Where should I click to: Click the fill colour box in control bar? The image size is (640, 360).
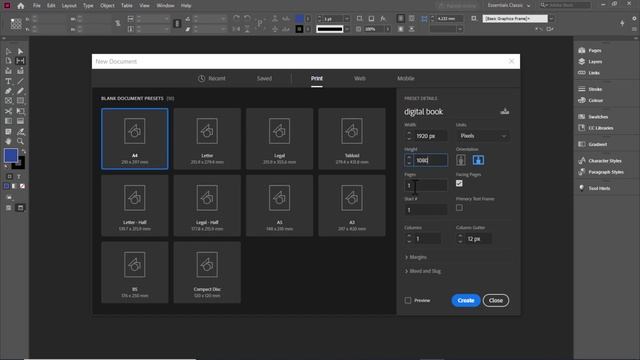[x=299, y=19]
